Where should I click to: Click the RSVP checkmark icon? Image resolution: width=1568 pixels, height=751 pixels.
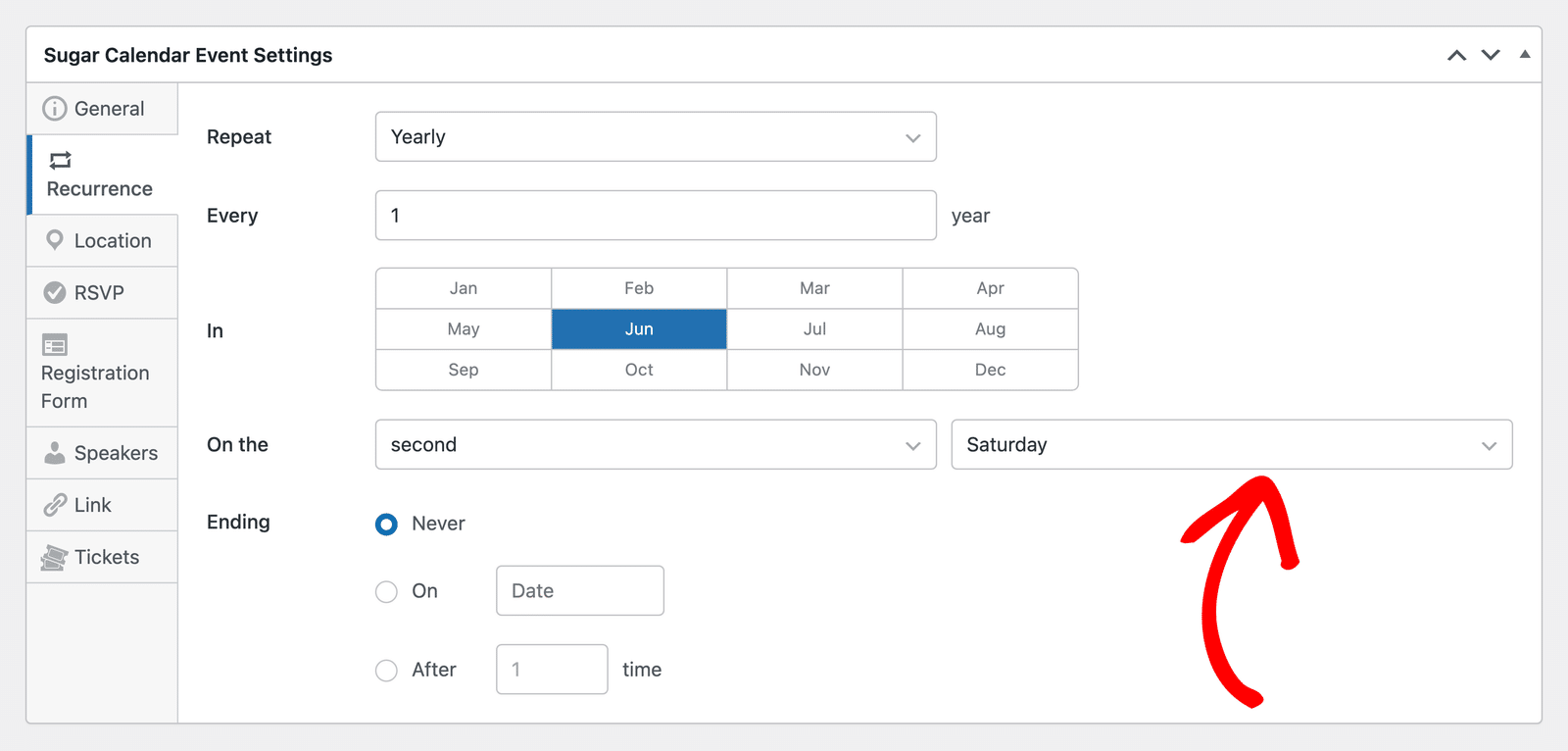(x=55, y=292)
